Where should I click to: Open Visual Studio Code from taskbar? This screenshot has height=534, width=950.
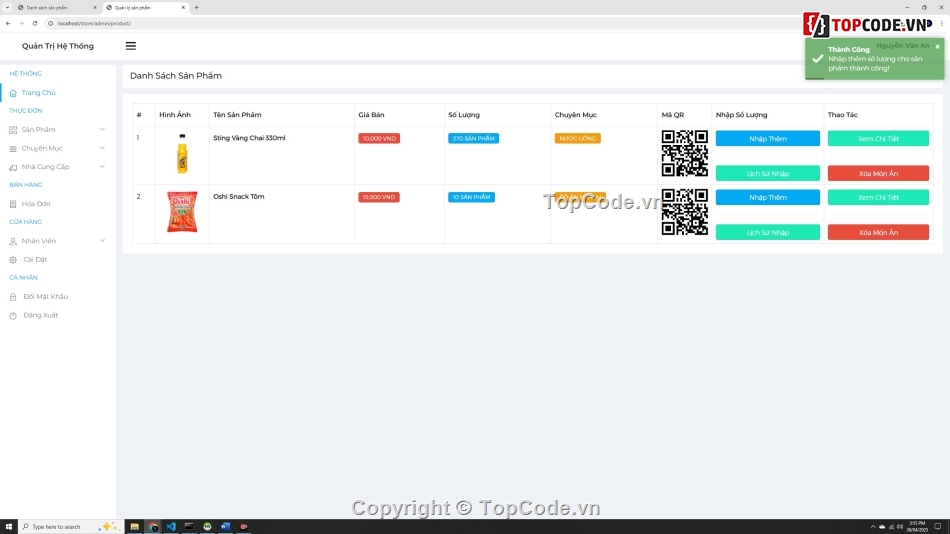click(171, 527)
